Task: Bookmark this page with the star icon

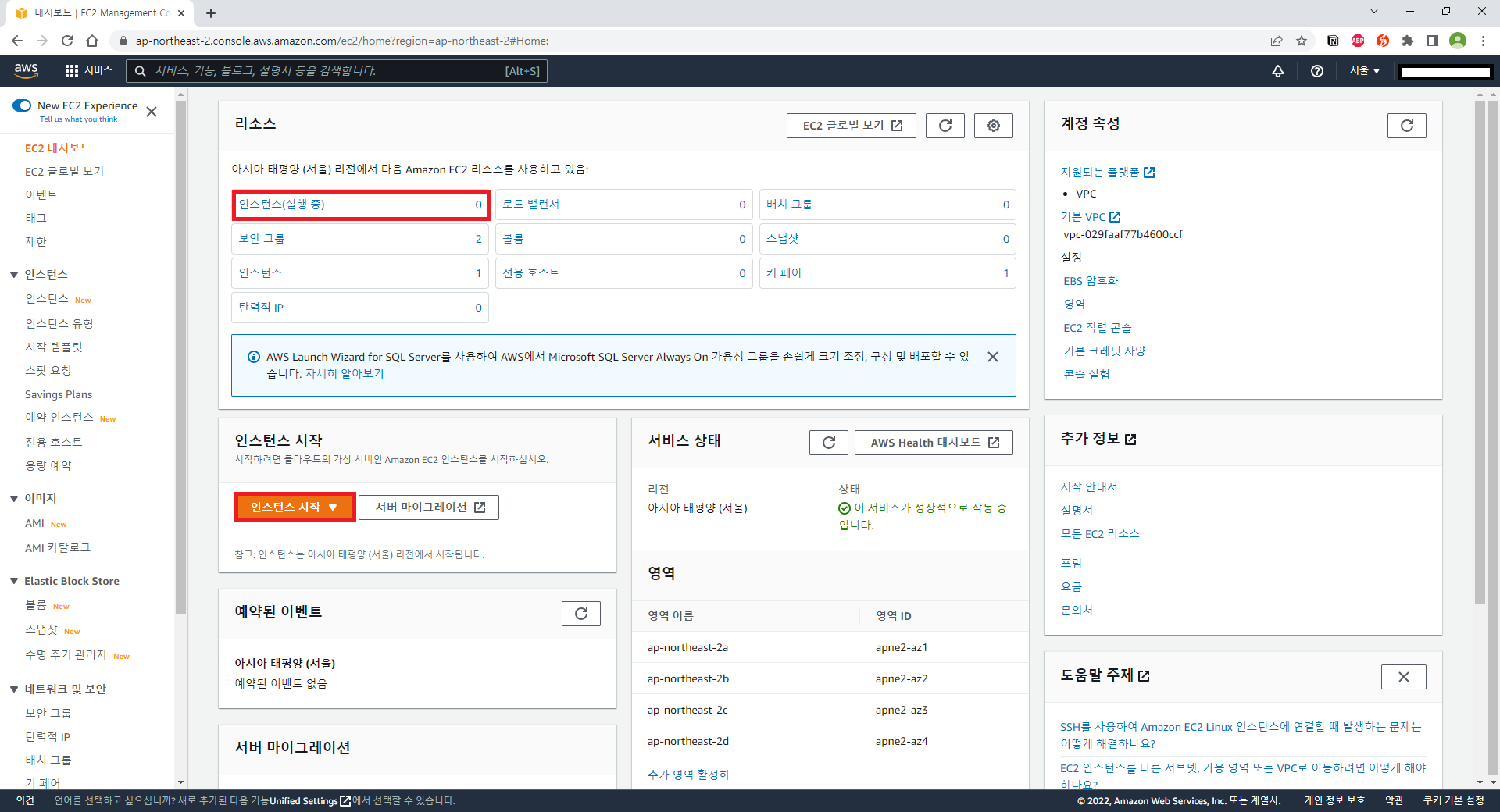Action: point(1302,41)
